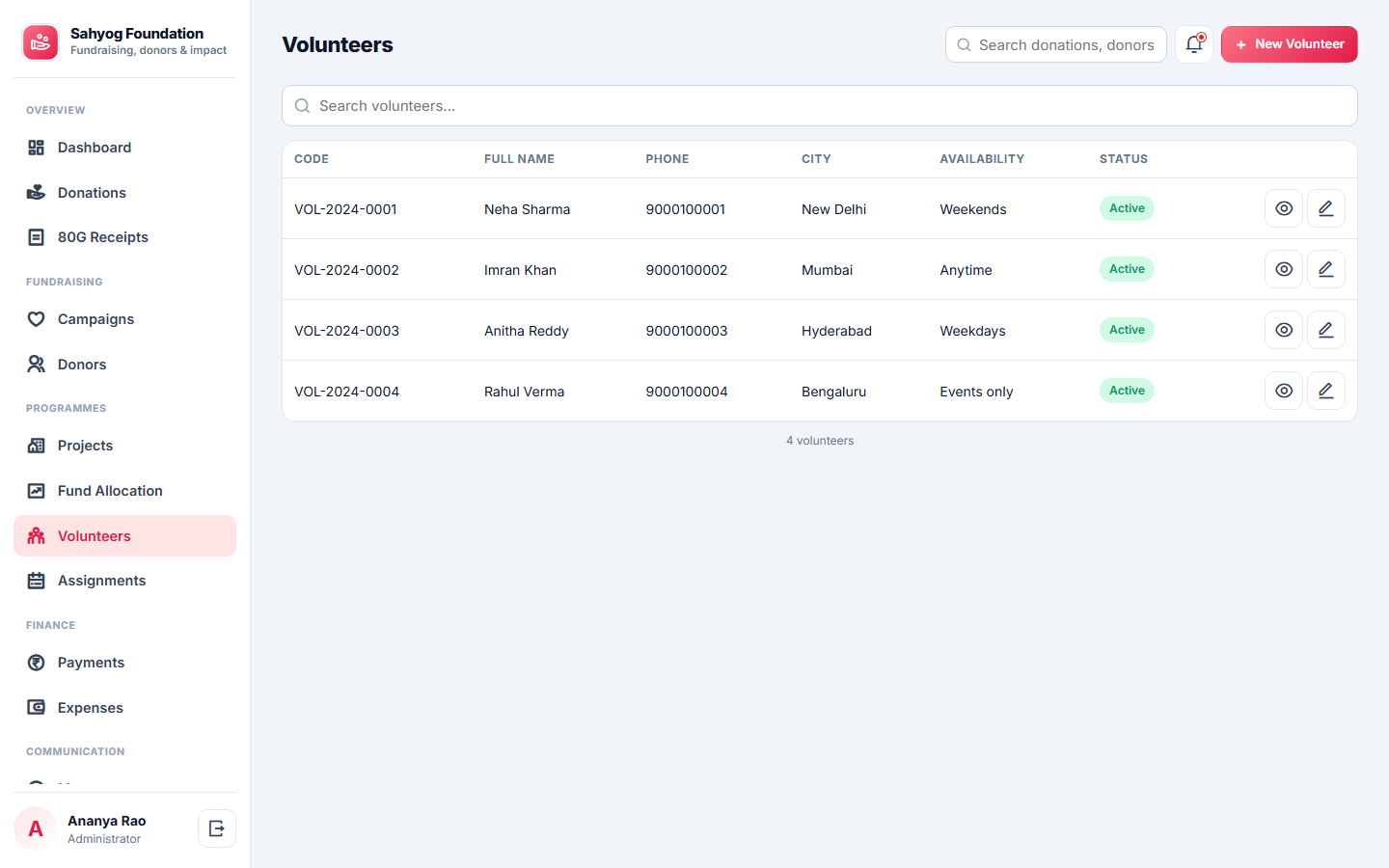1389x868 pixels.
Task: Click the Active badge for Rahul Verma
Action: point(1127,391)
